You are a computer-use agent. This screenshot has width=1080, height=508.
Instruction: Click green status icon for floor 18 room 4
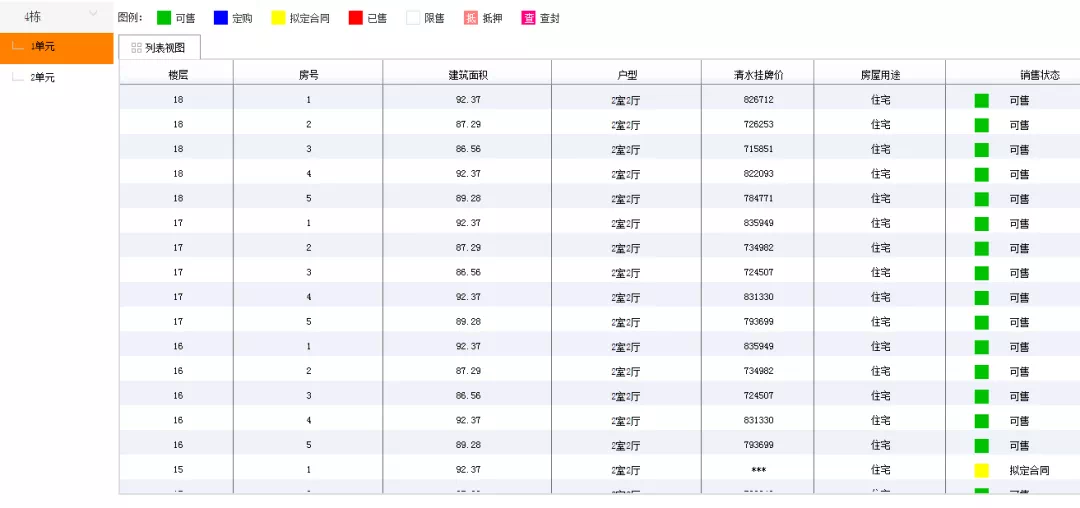point(982,175)
